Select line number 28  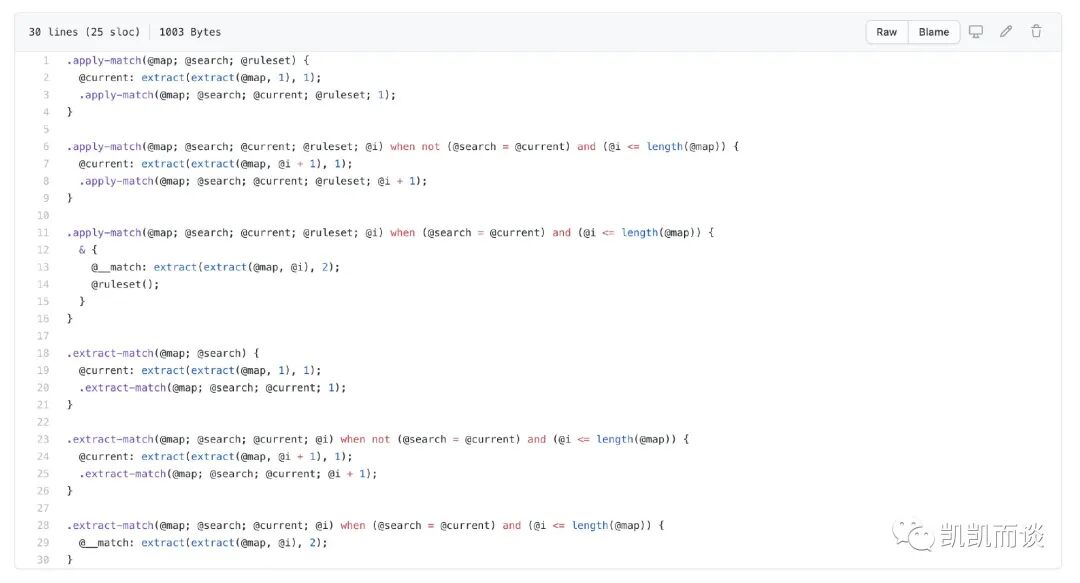43,526
